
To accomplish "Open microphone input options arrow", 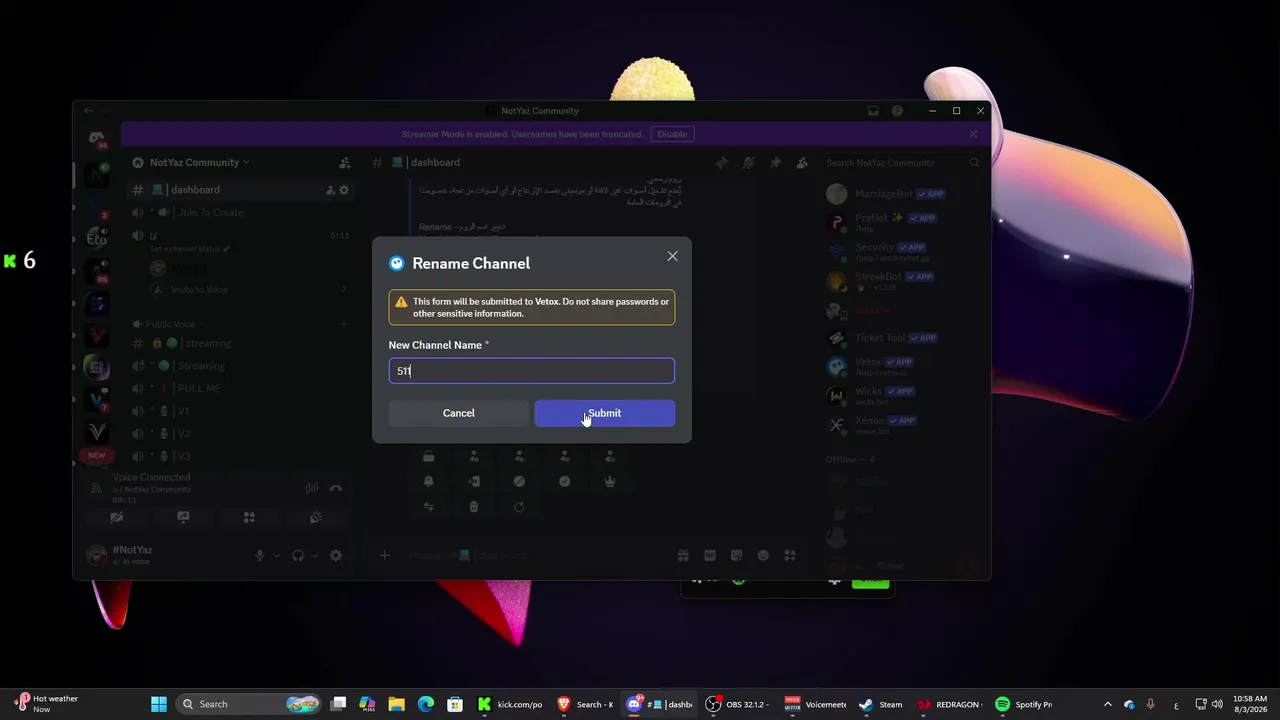I will coord(275,556).
